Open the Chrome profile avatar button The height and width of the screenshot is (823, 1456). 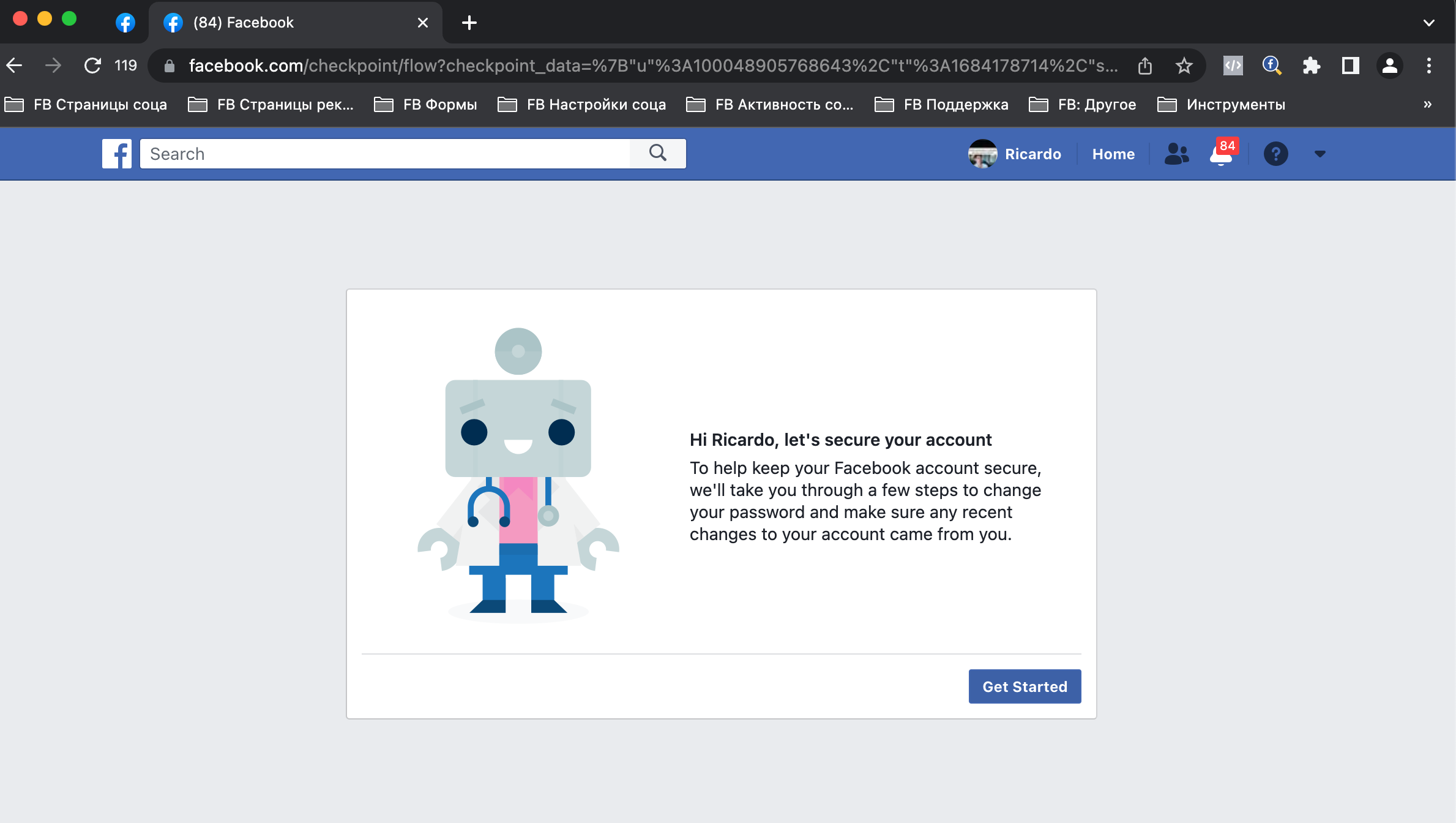[x=1390, y=66]
